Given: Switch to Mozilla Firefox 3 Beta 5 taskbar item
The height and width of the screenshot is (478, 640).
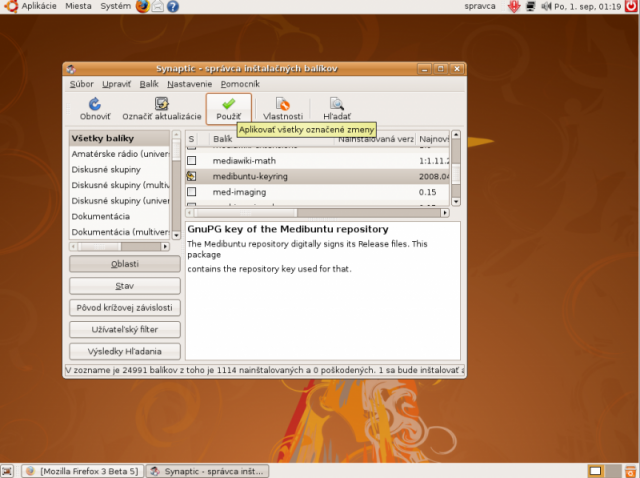Looking at the screenshot, I should [83, 471].
